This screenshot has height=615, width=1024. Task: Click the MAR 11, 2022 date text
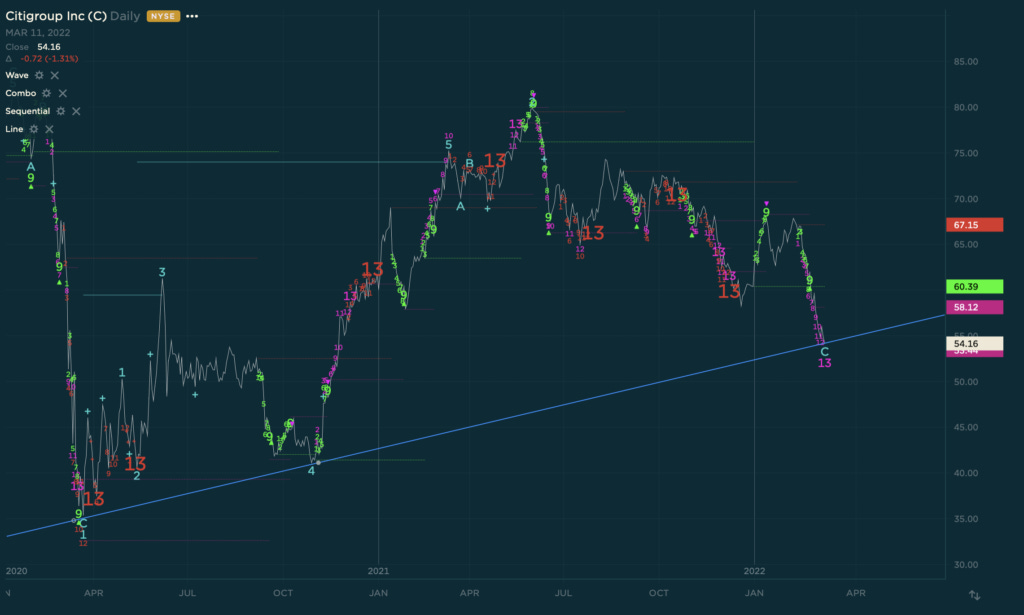38,33
